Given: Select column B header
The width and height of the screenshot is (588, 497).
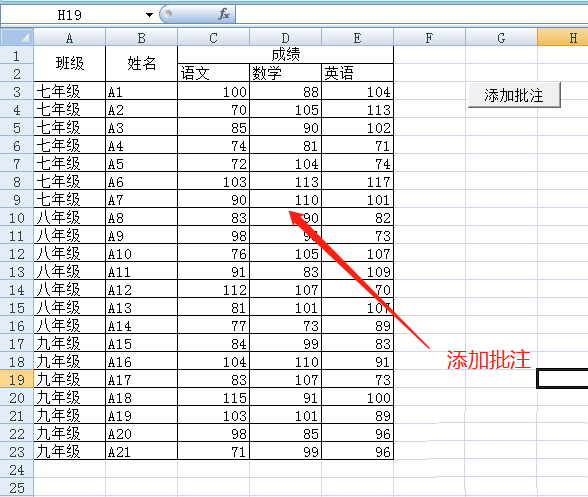Looking at the screenshot, I should 141,38.
